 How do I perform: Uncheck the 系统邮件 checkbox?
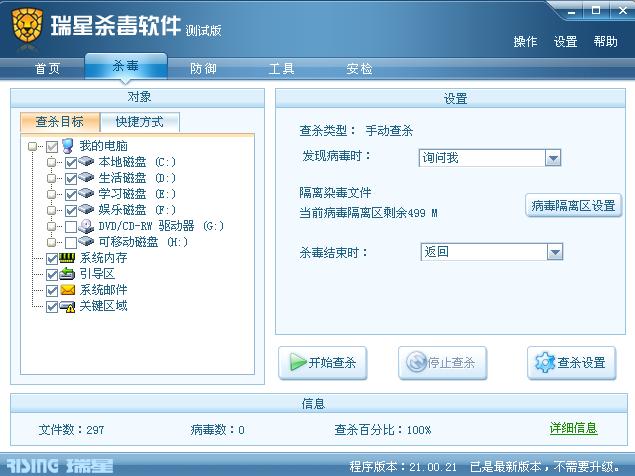[x=52, y=290]
